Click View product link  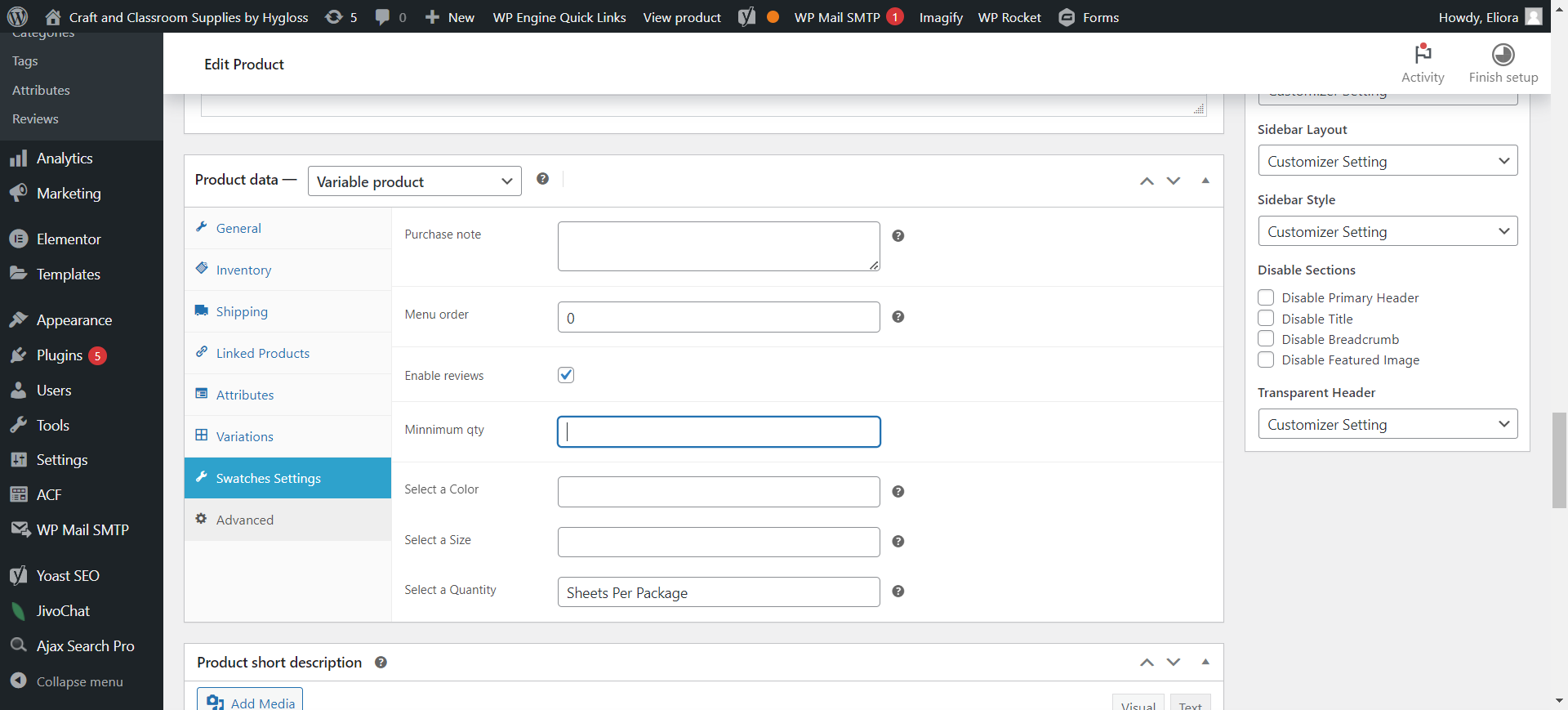(682, 17)
